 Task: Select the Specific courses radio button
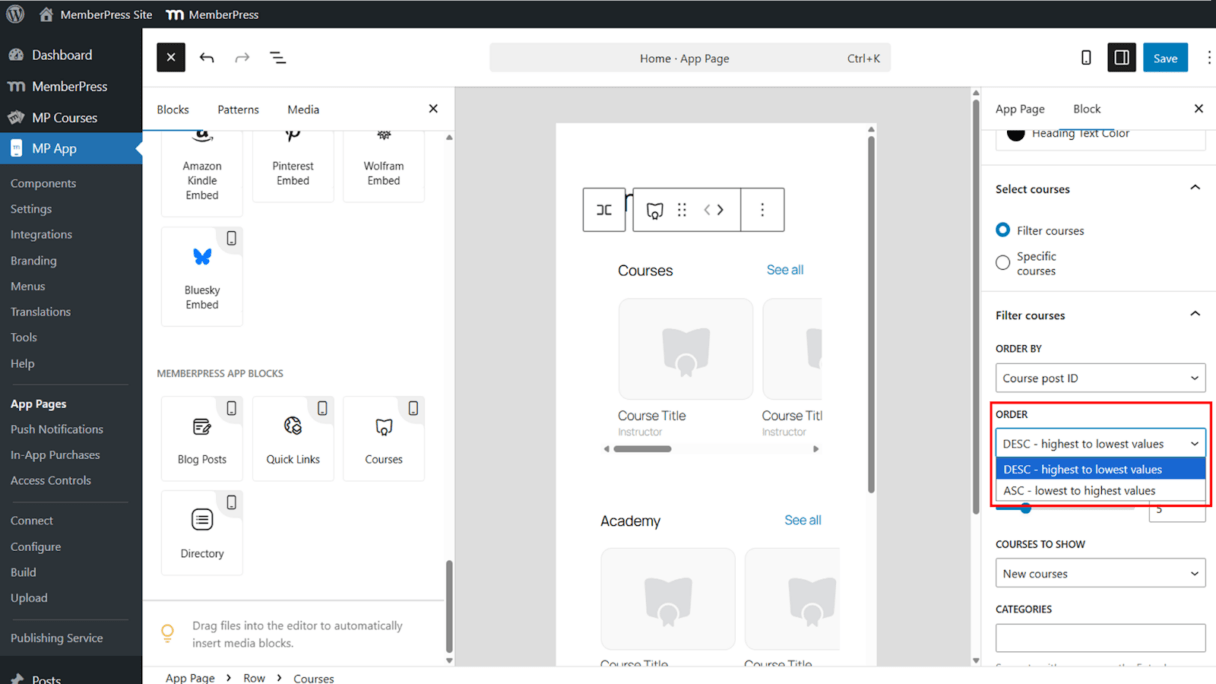click(x=1003, y=263)
